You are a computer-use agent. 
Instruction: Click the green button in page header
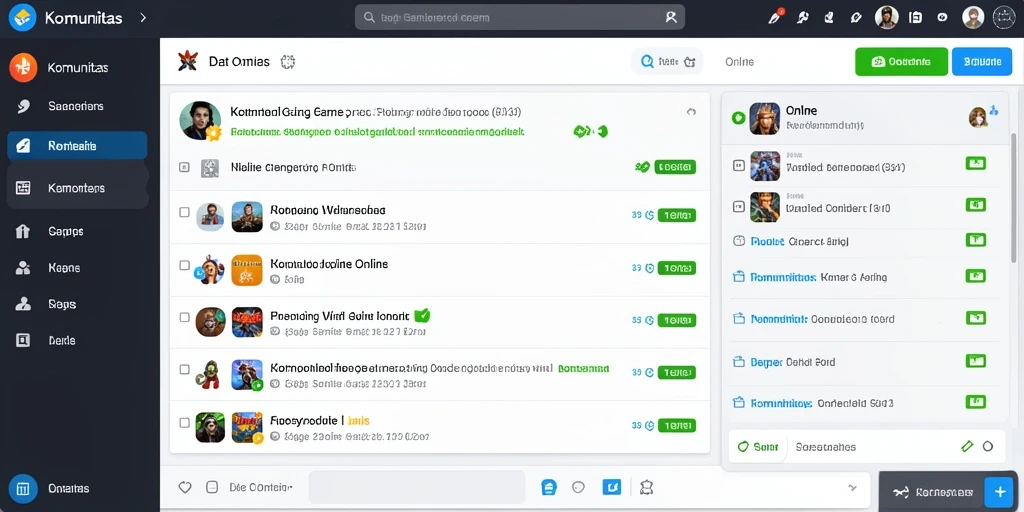click(901, 61)
